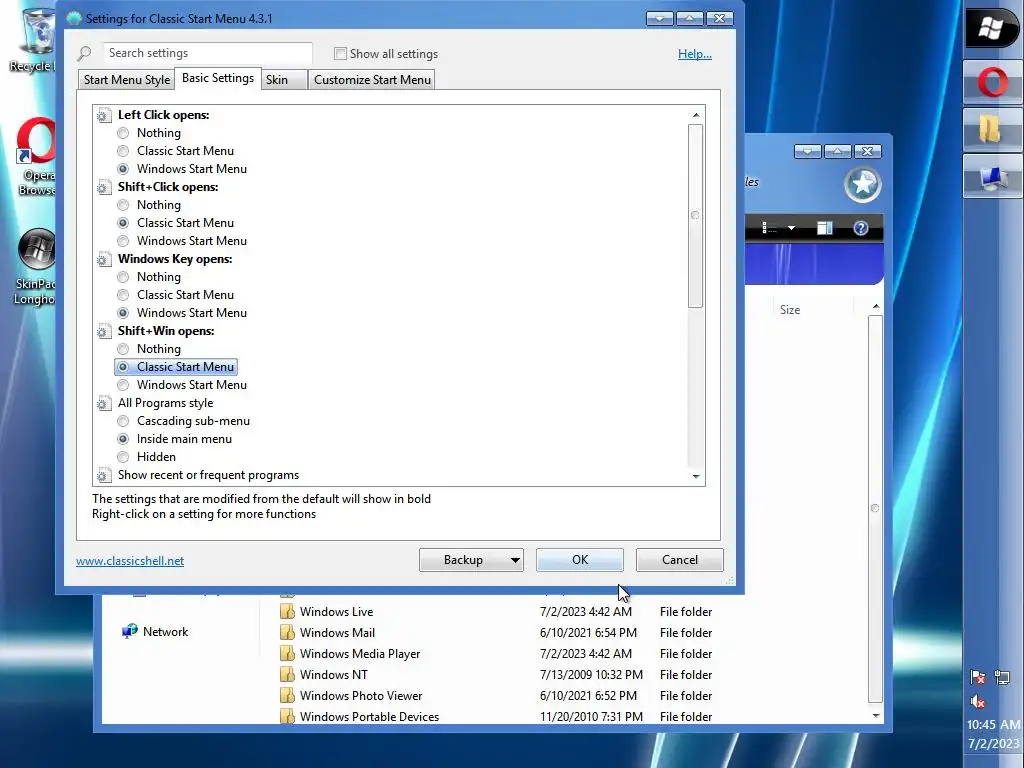Click the settings list scroll down arrow
Viewport: 1024px width, 768px height.
tap(696, 477)
